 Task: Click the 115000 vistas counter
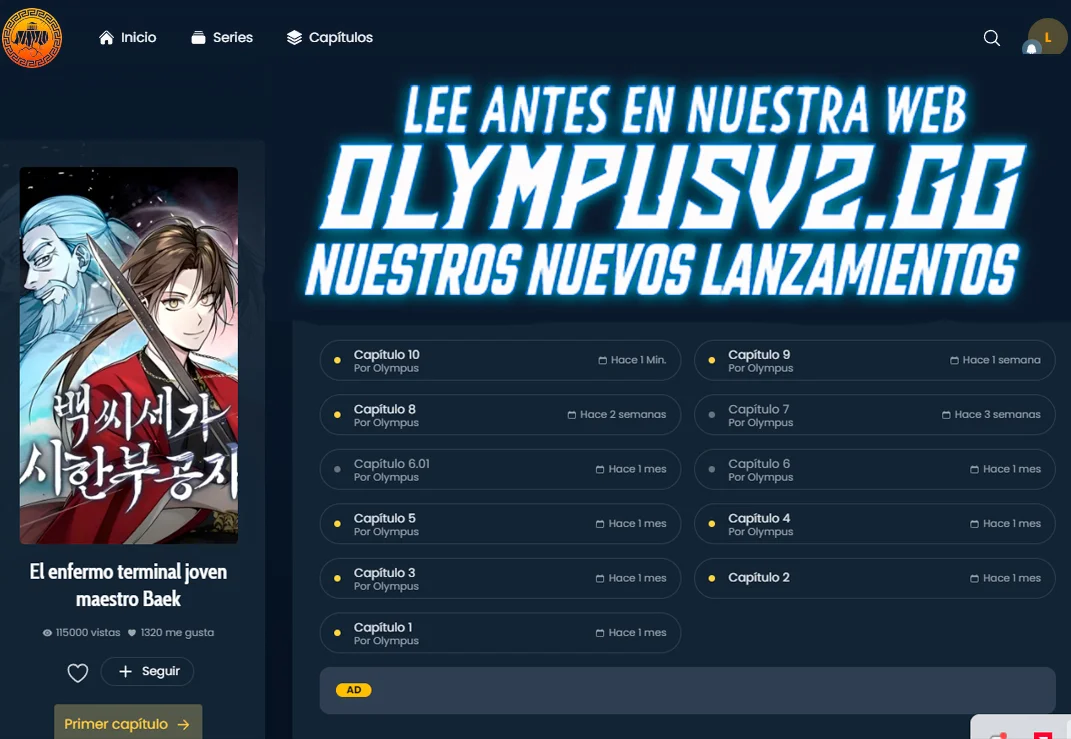coord(81,632)
